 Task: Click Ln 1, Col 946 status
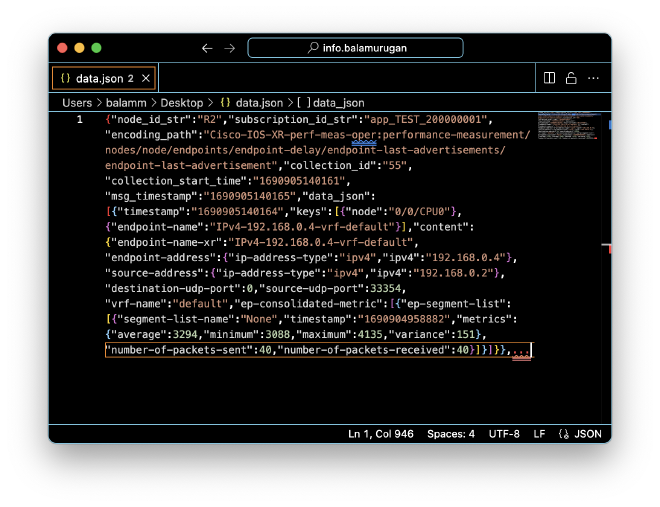click(381, 434)
